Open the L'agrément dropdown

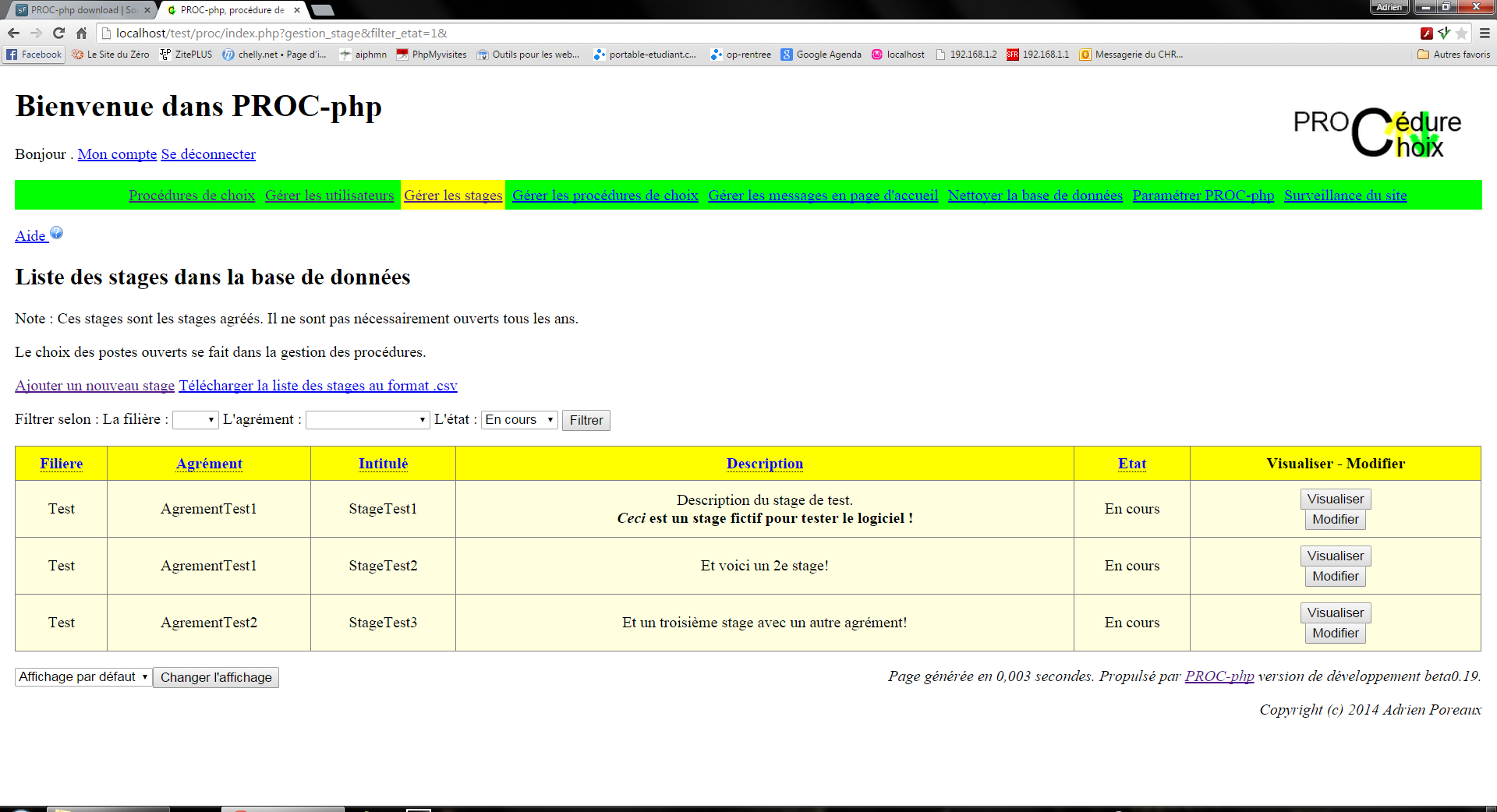pos(366,419)
